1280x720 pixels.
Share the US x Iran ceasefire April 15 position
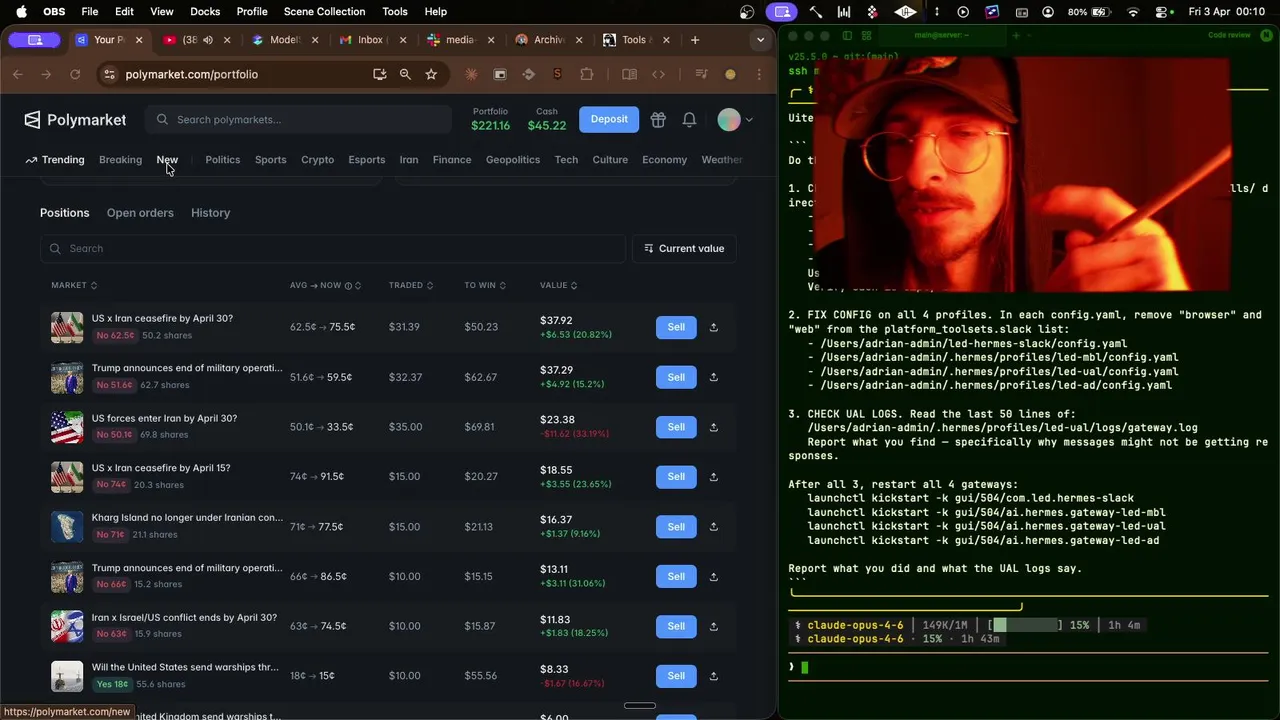(x=714, y=477)
